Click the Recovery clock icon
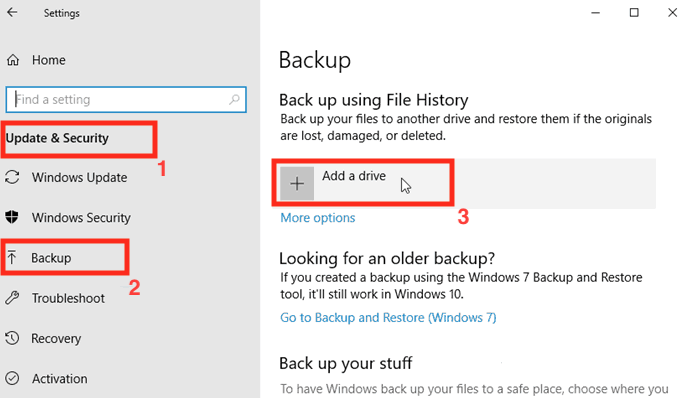Image resolution: width=686 pixels, height=398 pixels. click(12, 338)
